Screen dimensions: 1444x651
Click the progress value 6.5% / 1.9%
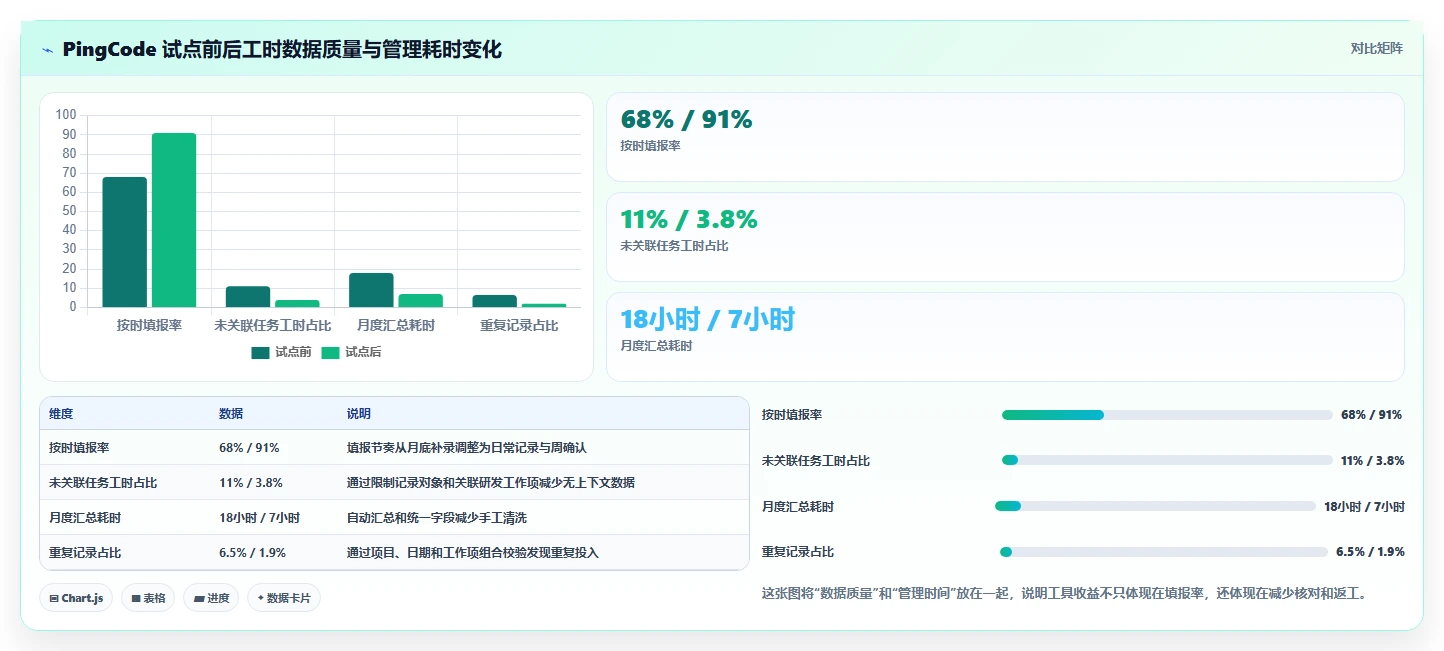pyautogui.click(x=1370, y=552)
